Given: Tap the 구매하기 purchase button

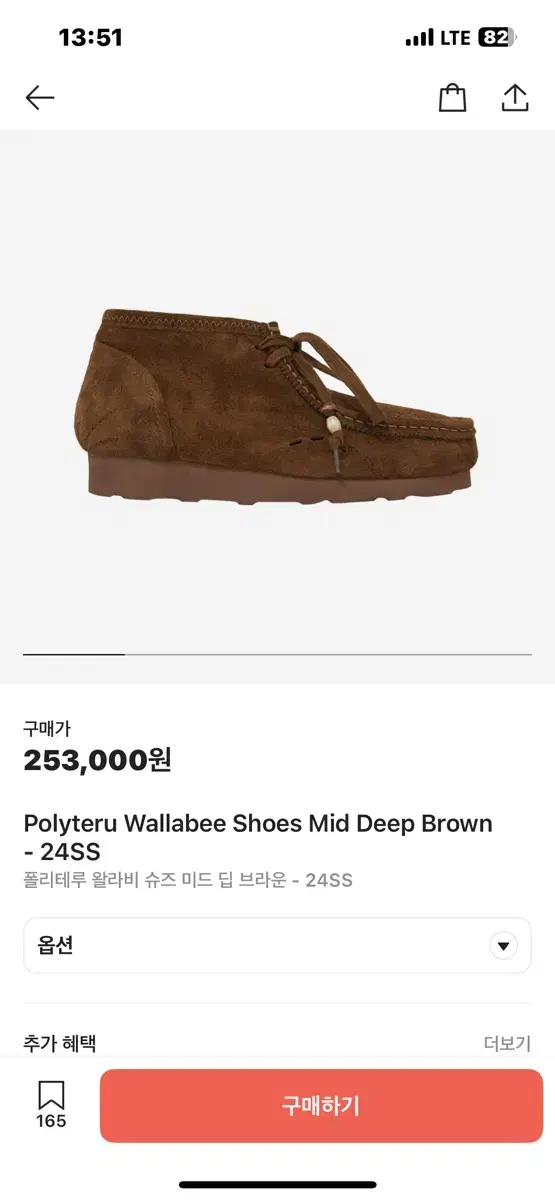Looking at the screenshot, I should (320, 1106).
